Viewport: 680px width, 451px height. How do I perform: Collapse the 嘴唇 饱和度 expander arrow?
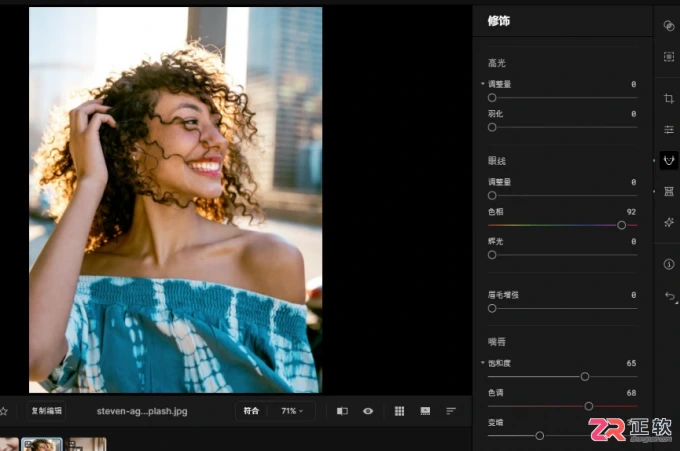pyautogui.click(x=483, y=363)
